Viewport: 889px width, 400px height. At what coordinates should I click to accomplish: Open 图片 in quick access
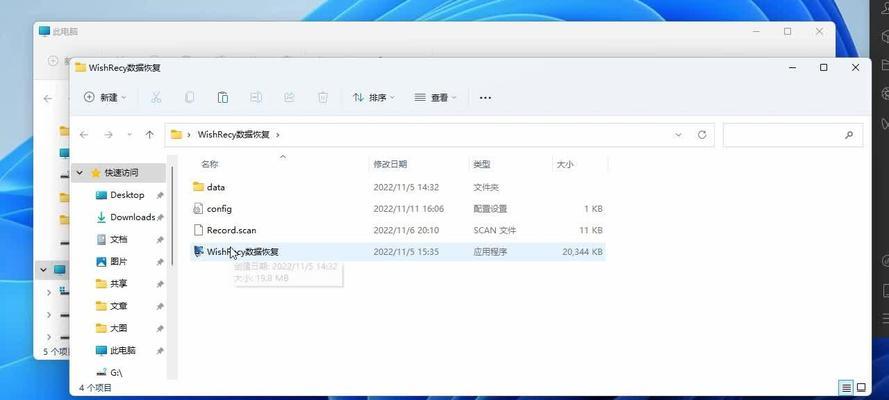click(118, 261)
